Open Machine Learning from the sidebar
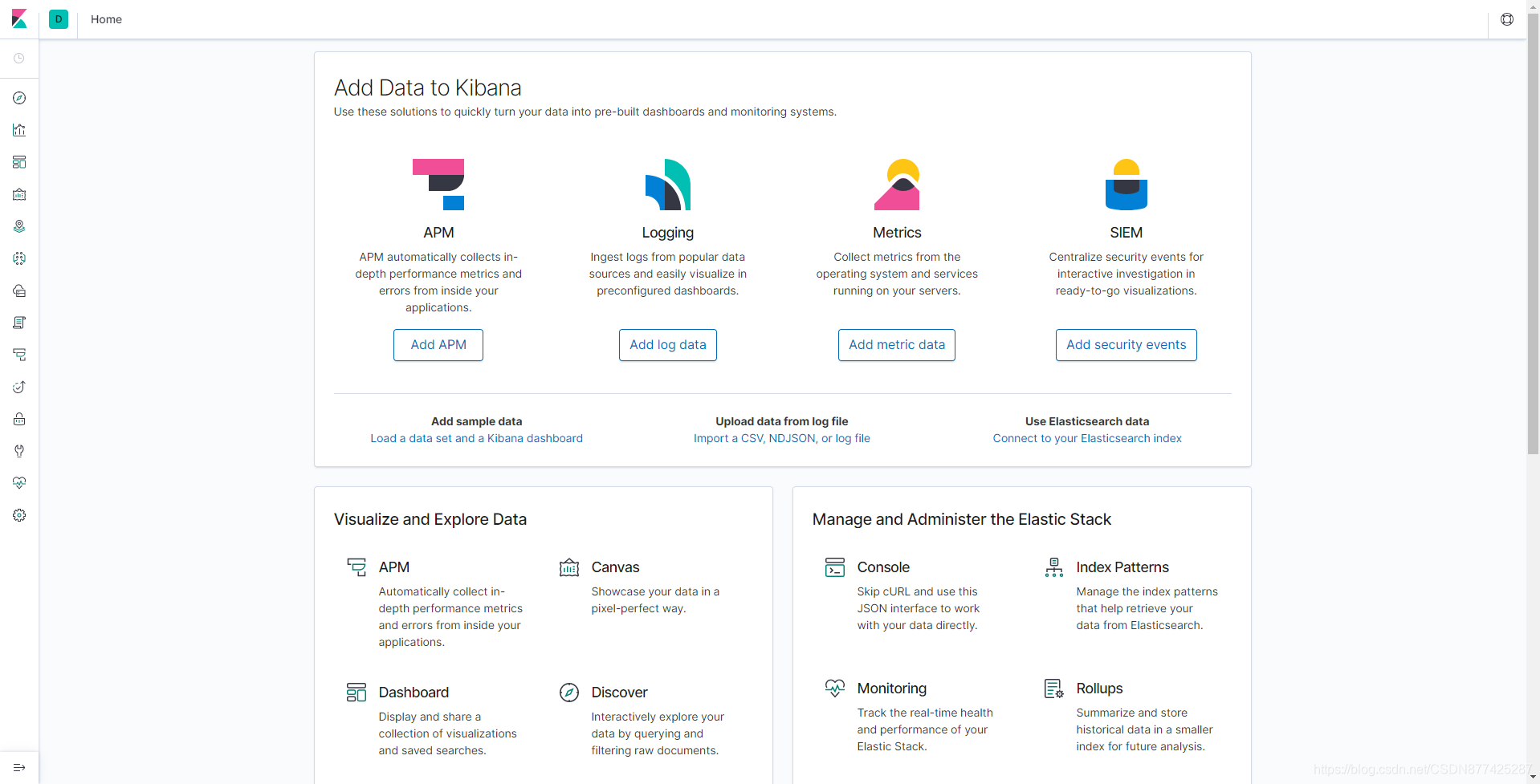The height and width of the screenshot is (784, 1540). click(x=19, y=258)
